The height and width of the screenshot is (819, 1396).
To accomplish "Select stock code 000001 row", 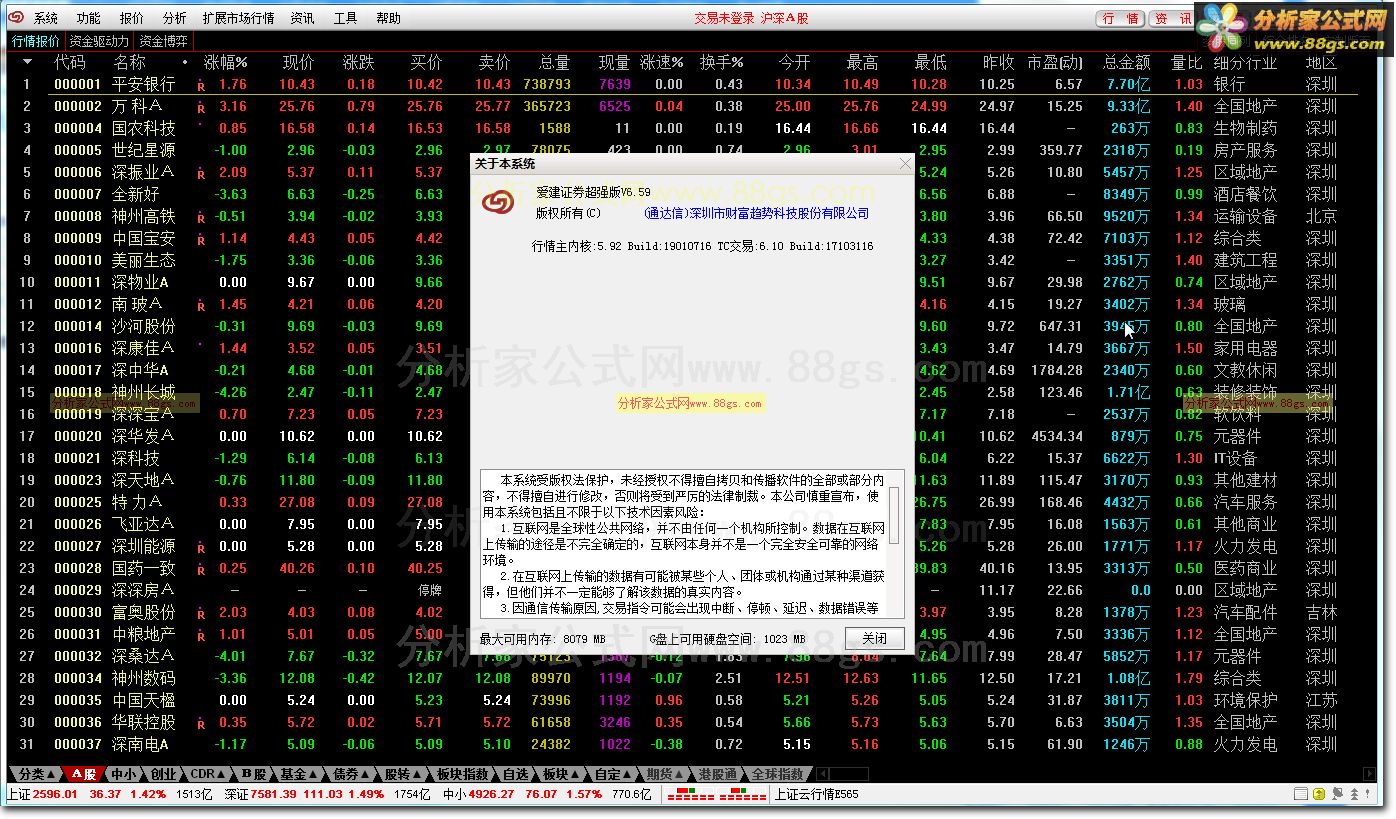I will point(682,85).
